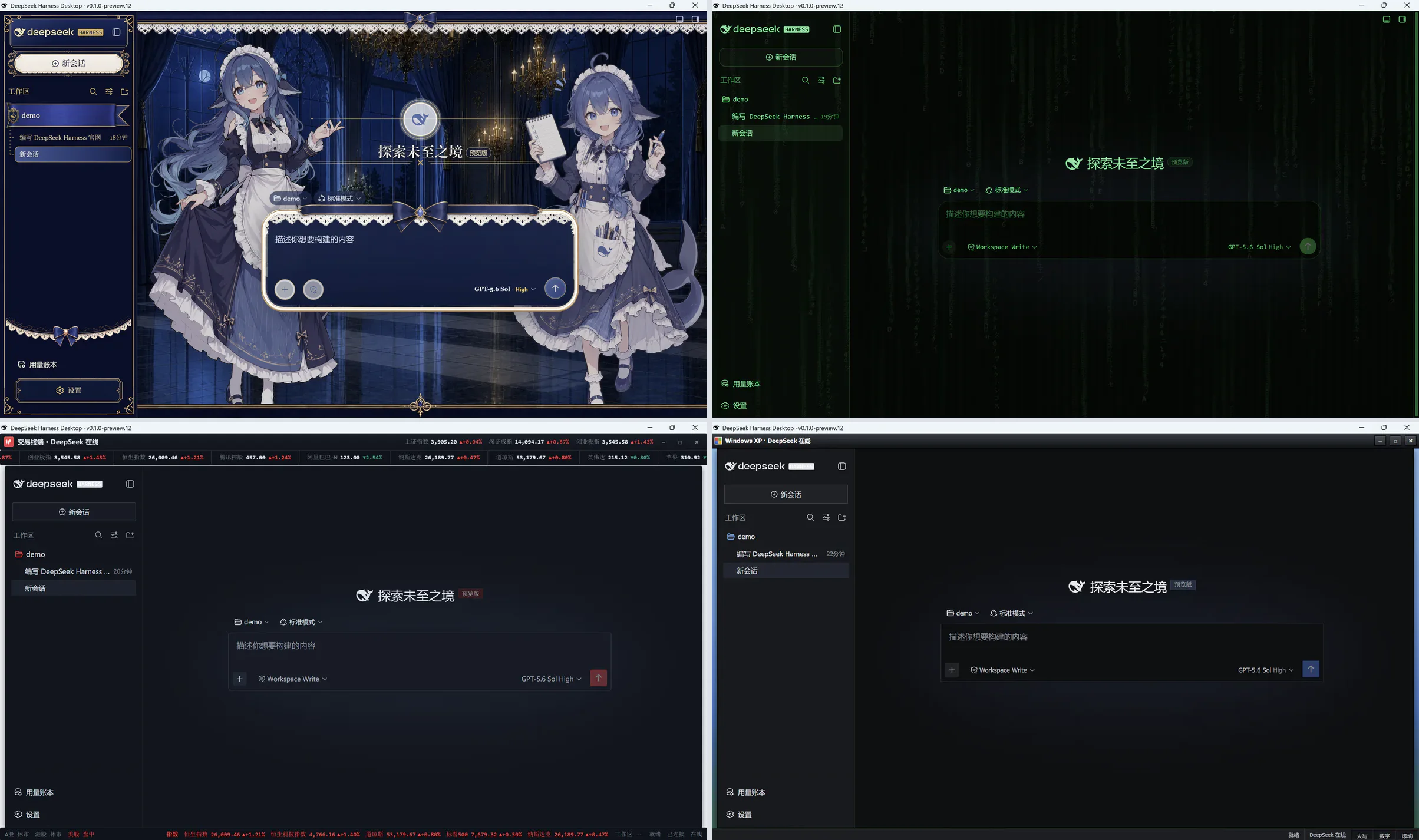
Task: Open demo workspace dropdown above XP window input
Action: pyautogui.click(x=963, y=613)
